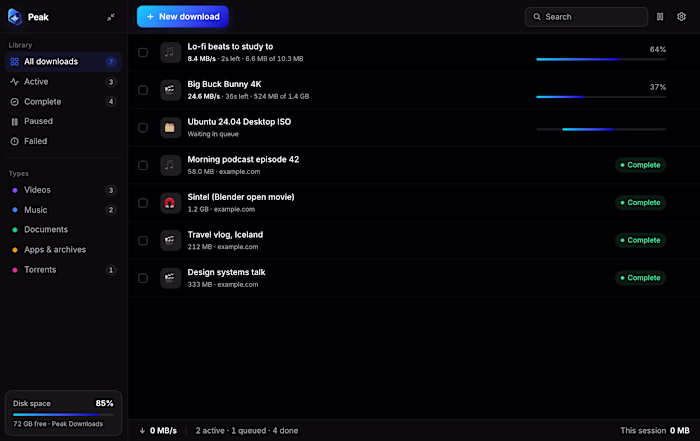Click 'Waiting in queue' status text
700x441 pixels.
click(213, 134)
